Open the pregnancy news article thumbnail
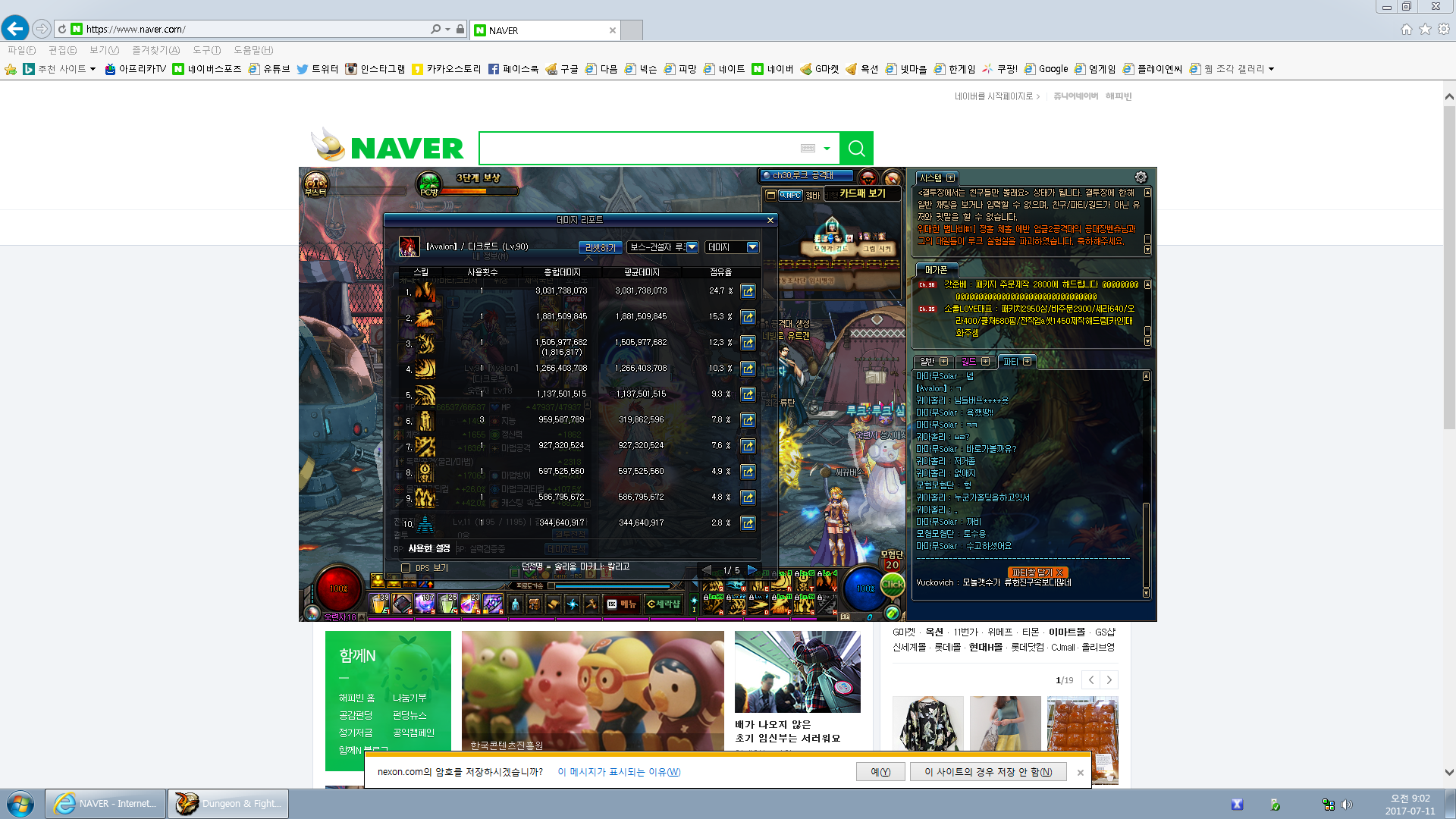This screenshot has height=819, width=1456. [798, 672]
